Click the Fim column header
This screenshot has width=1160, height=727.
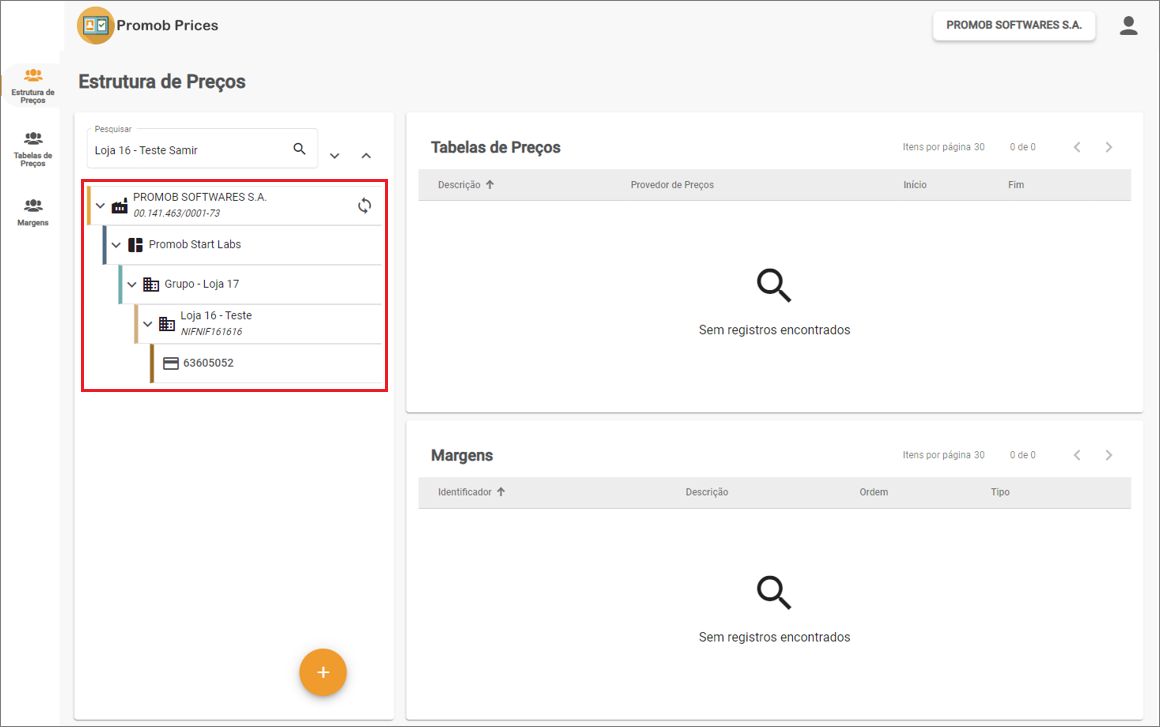pos(1016,185)
